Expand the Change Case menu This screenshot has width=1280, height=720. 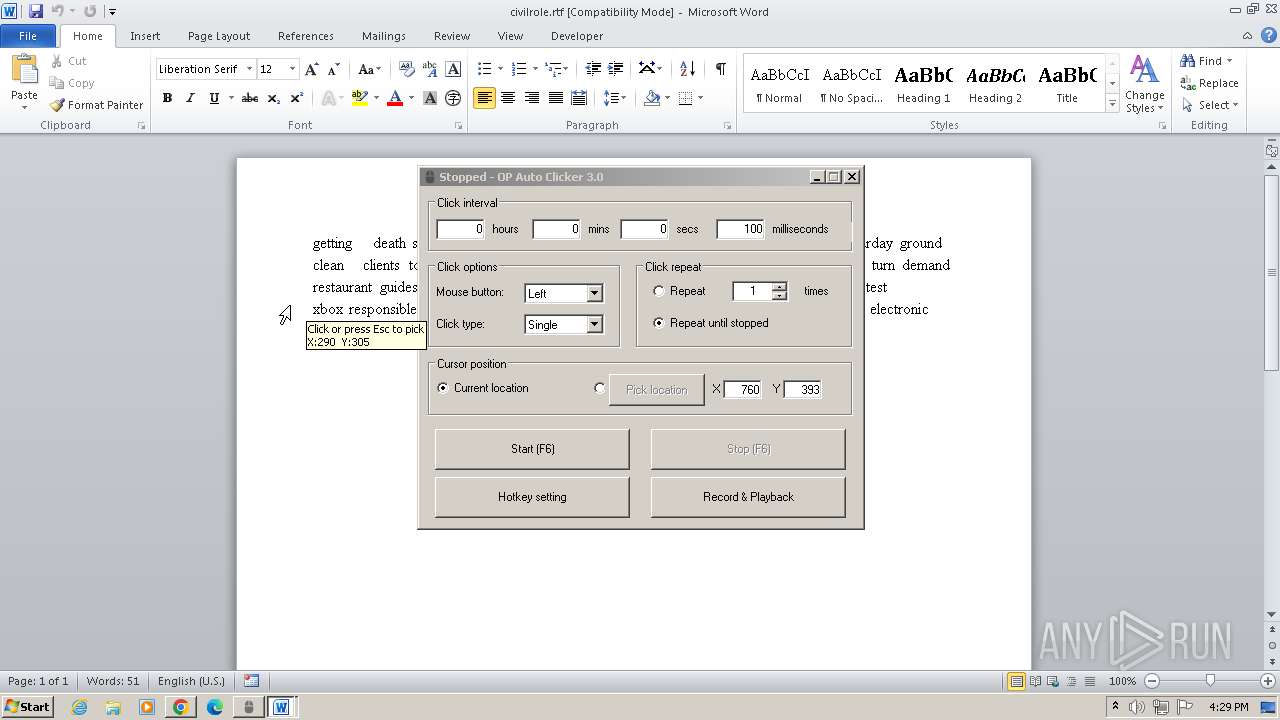coord(369,69)
